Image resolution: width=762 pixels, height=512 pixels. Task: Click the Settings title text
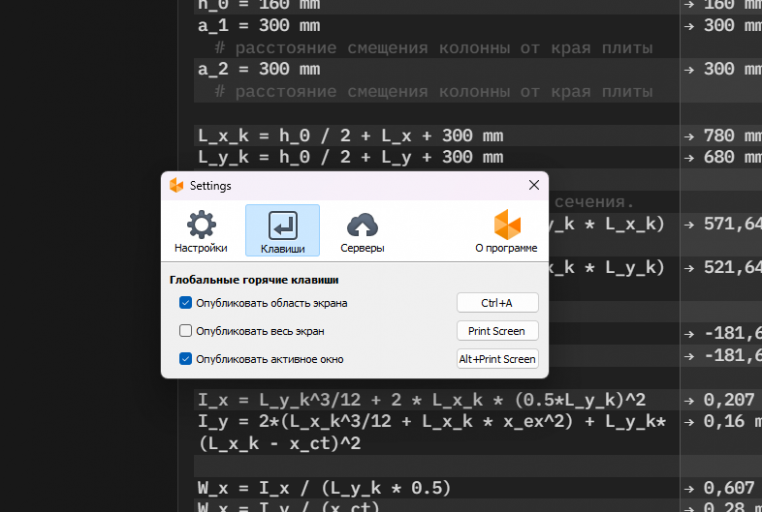tap(210, 186)
